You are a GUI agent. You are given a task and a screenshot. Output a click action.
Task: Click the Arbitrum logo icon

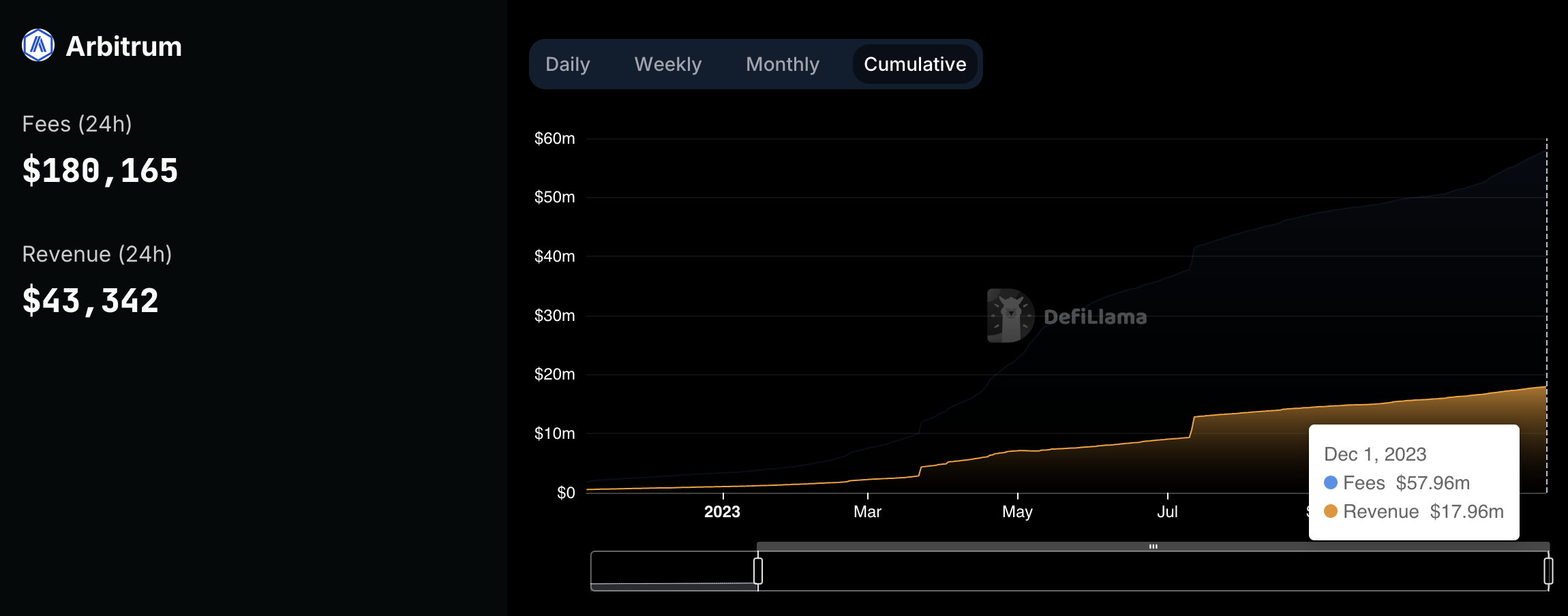(38, 46)
